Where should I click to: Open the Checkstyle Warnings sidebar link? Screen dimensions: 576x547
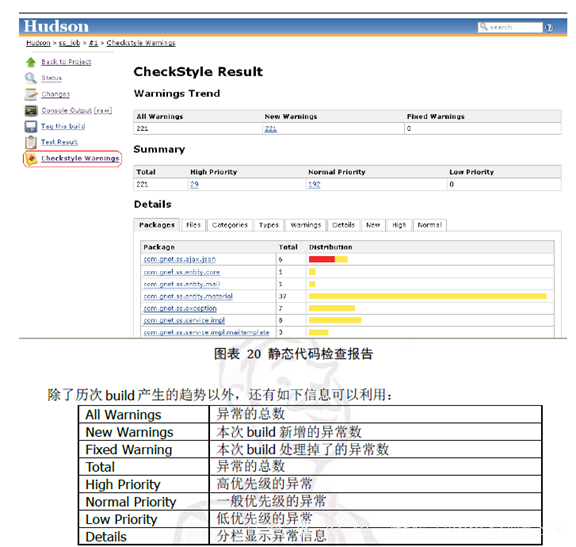80,158
